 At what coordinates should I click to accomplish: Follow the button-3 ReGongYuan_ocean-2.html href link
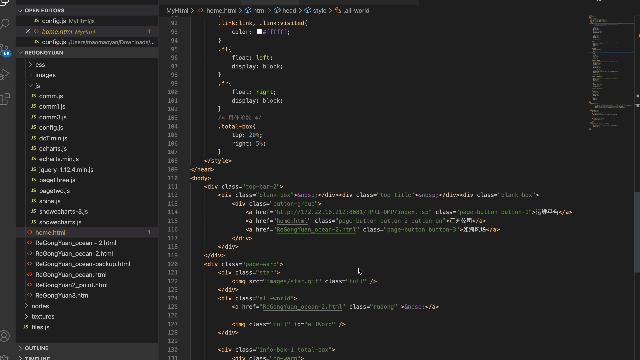[316, 230]
